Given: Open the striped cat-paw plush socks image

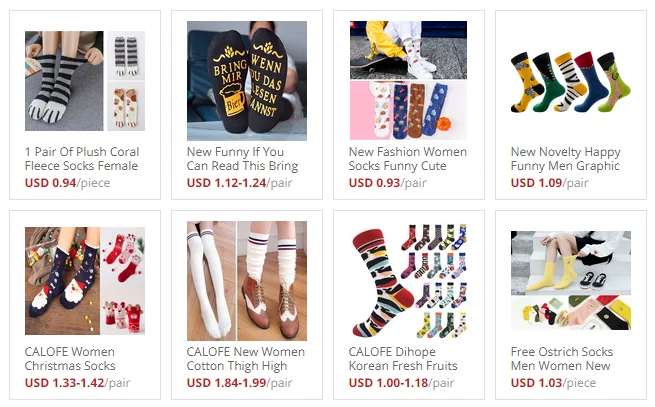Looking at the screenshot, I should (x=85, y=81).
